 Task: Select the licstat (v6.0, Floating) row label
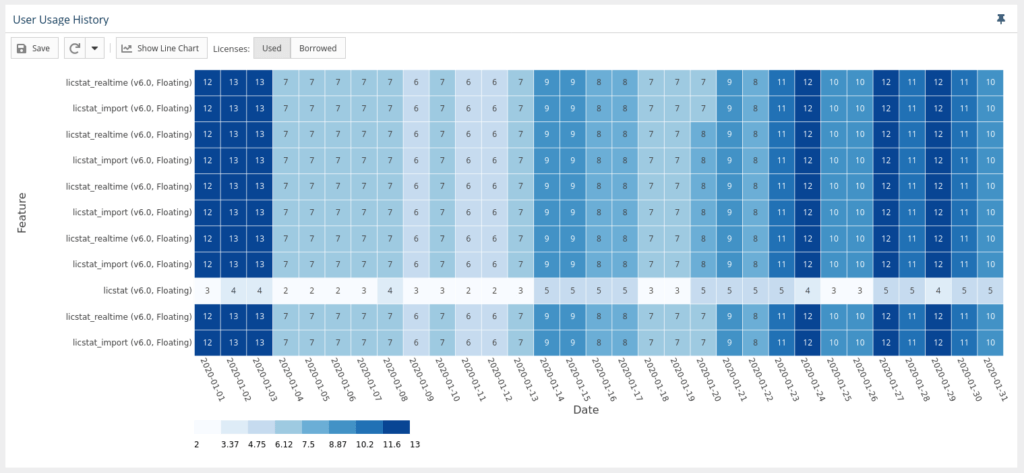(x=148, y=290)
